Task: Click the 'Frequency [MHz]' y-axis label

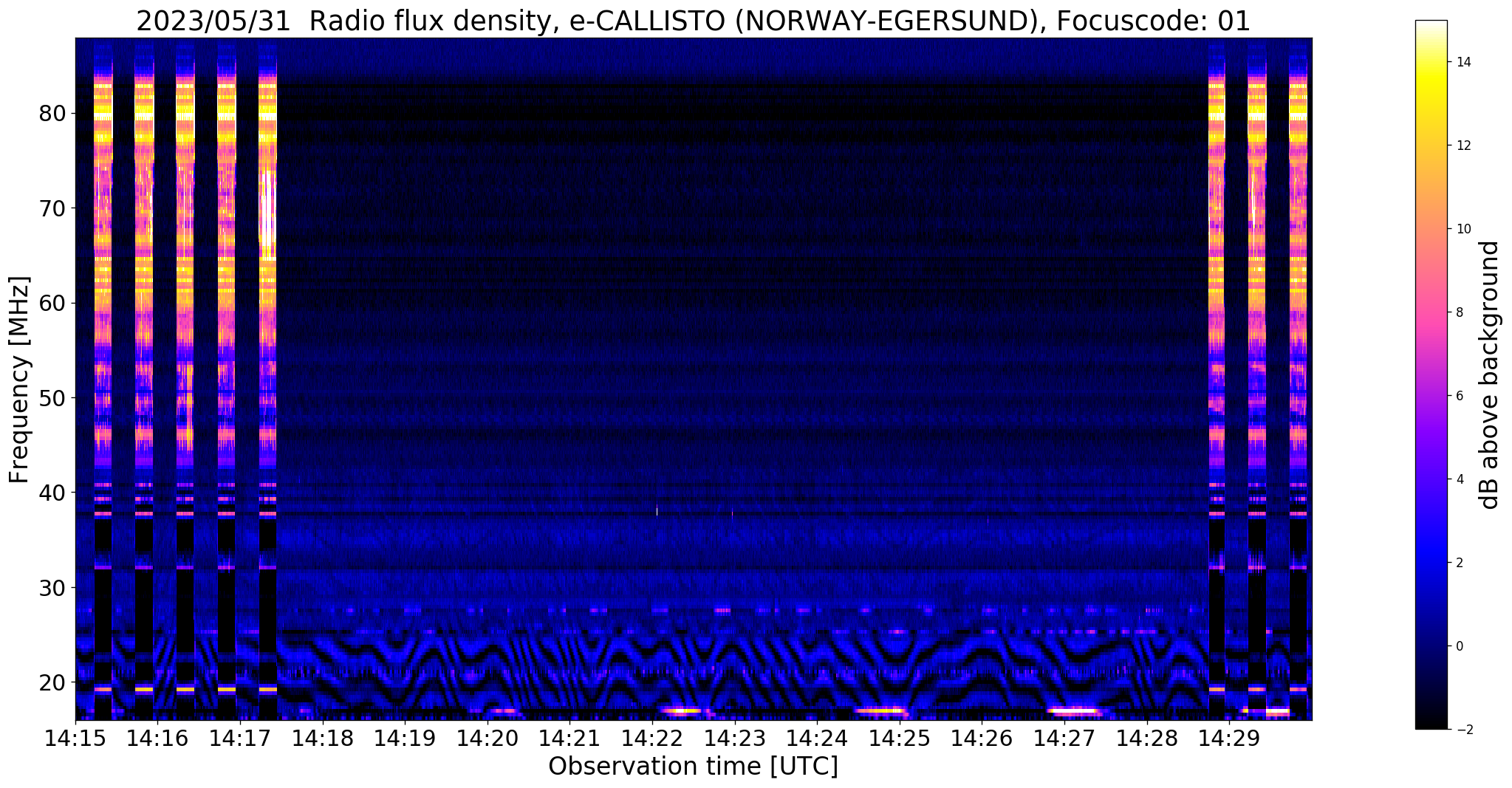Action: point(19,380)
